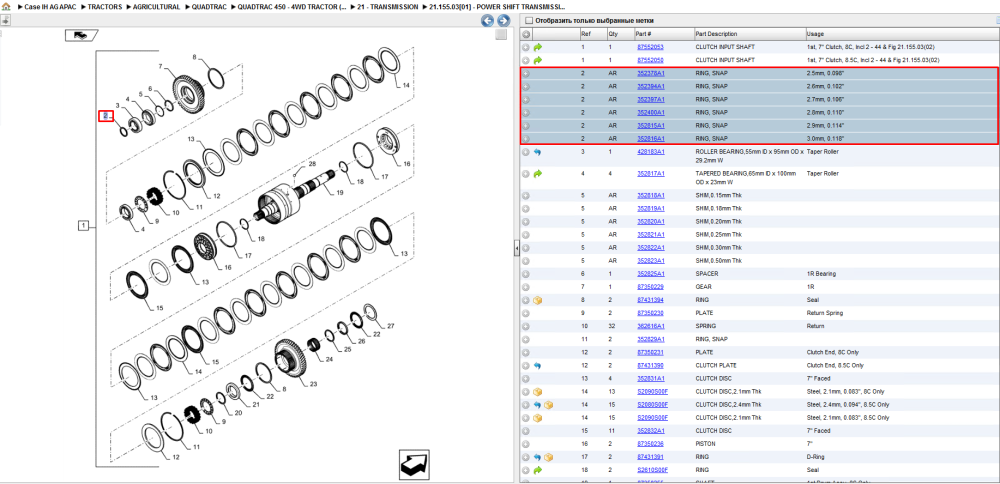Open part link 87552053
The image size is (1000, 484).
[651, 47]
